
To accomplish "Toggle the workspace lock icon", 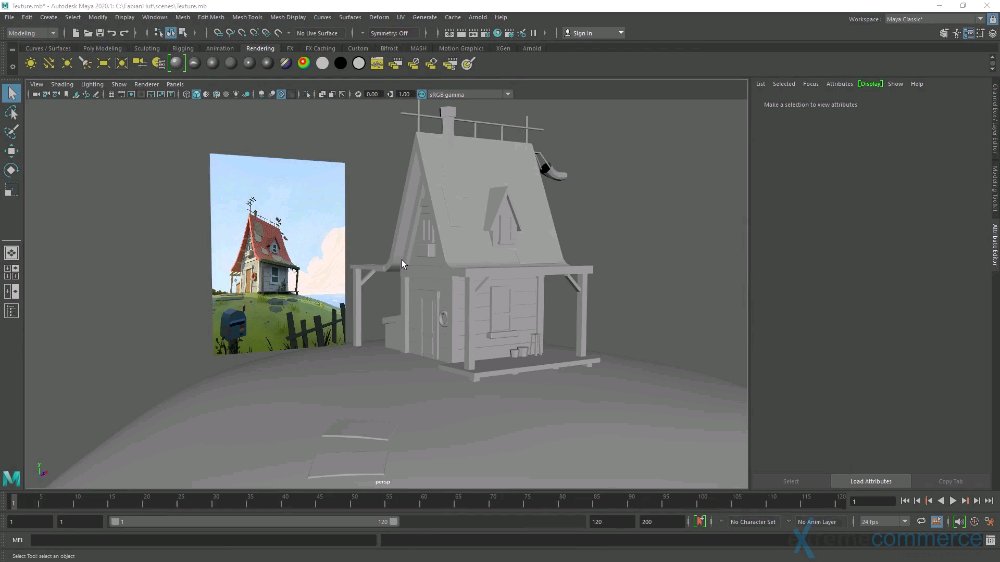I will (992, 19).
